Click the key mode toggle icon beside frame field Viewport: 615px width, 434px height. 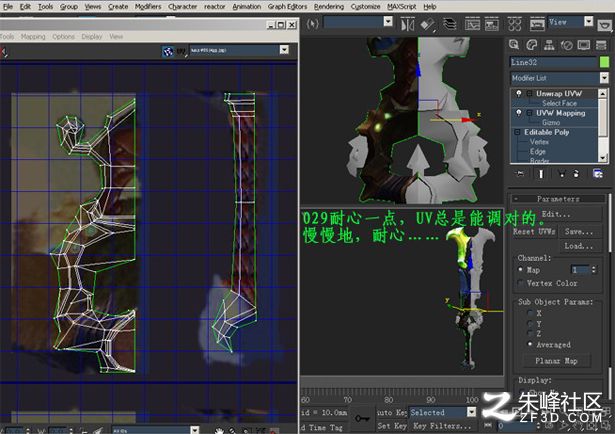pos(488,425)
